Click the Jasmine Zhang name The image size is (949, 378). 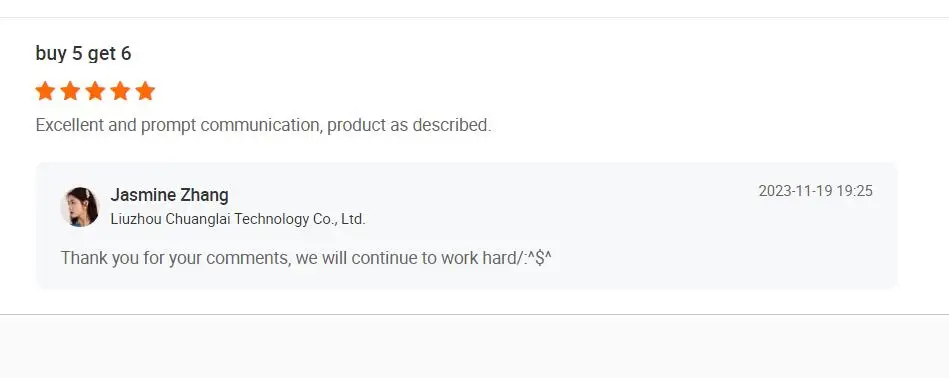click(x=169, y=195)
